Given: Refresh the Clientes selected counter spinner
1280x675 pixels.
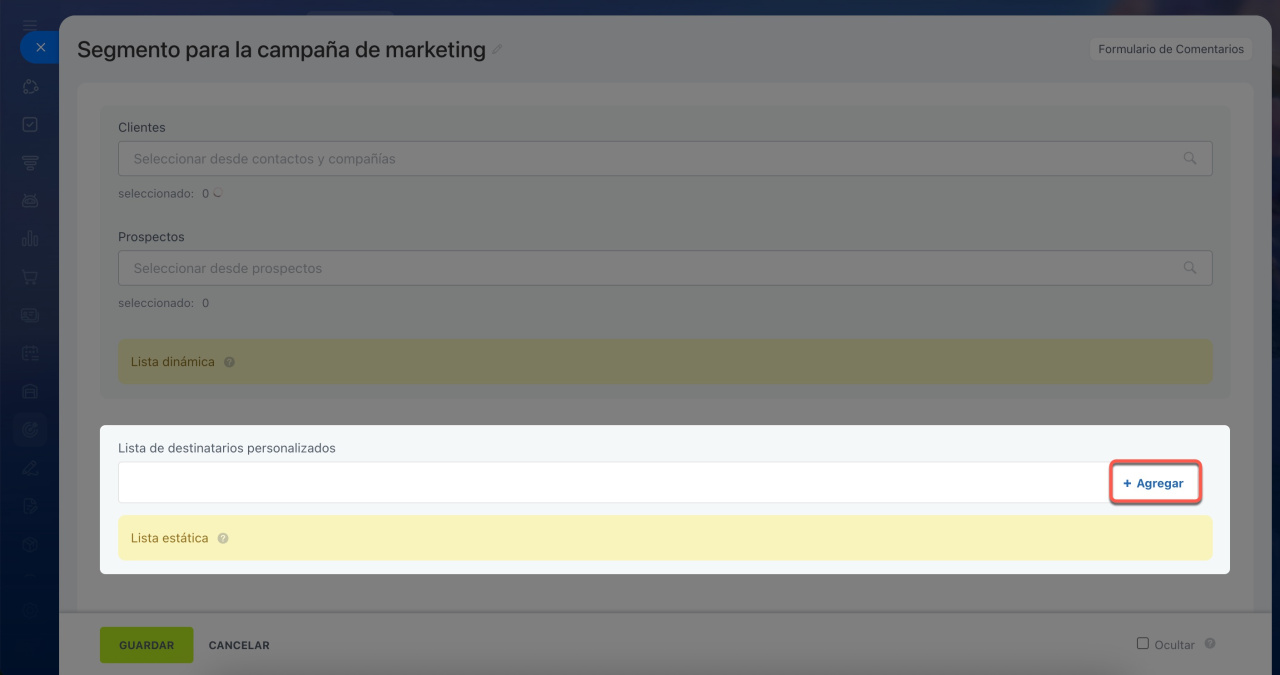Looking at the screenshot, I should point(217,193).
